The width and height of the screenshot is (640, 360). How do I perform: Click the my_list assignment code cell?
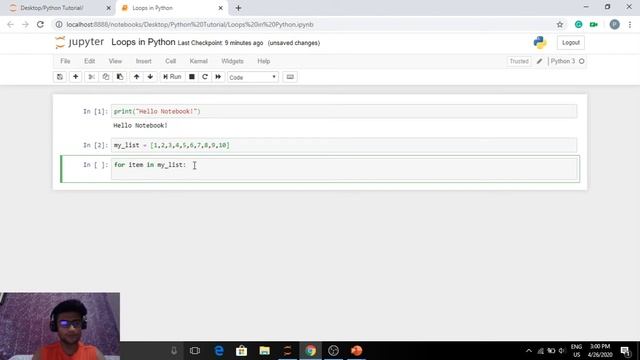[344, 145]
